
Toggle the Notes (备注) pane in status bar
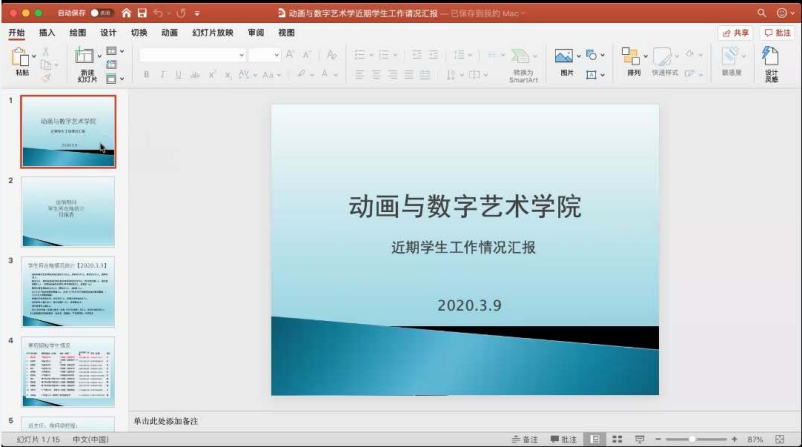525,439
